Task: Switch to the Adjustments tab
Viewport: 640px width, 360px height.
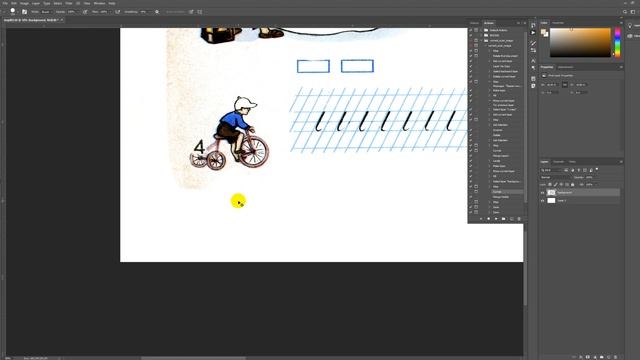Action: 566,67
